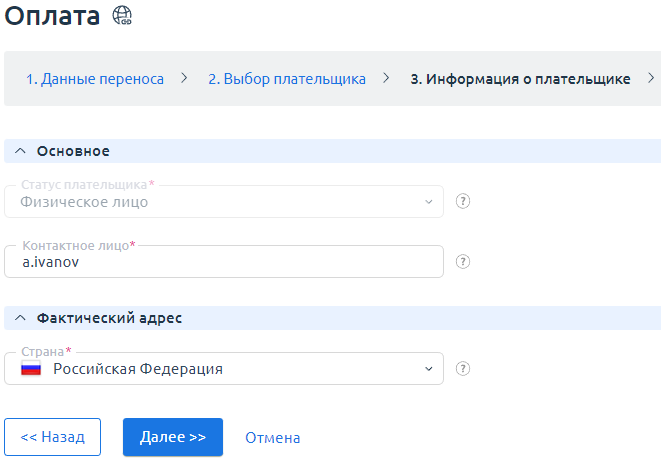Click arrow separator after Выбор плательщика step
Screen dimensions: 661x469
click(x=386, y=78)
